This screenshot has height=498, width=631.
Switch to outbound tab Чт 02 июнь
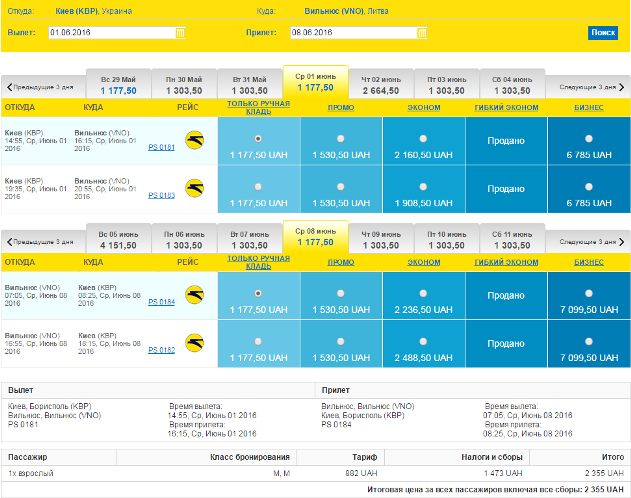point(381,84)
